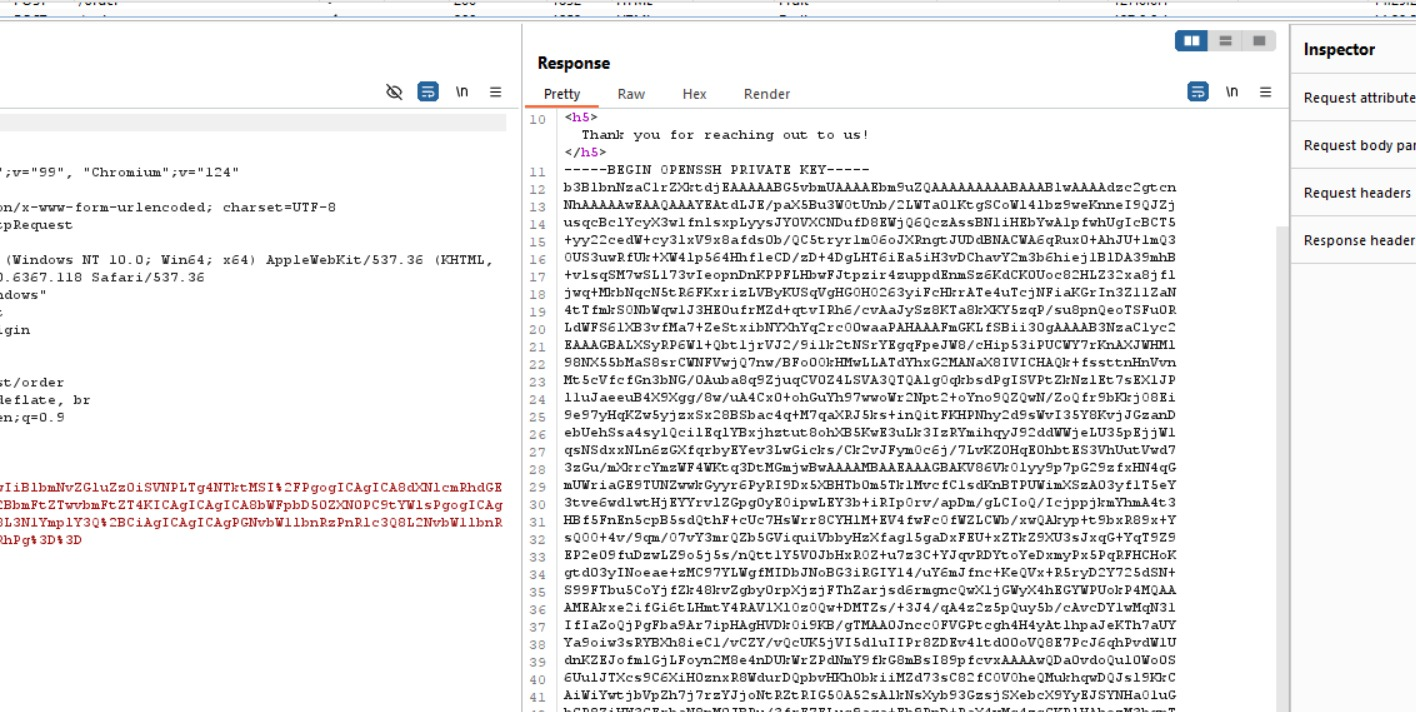
Task: Switch to the Pretty response tab
Action: click(x=561, y=94)
